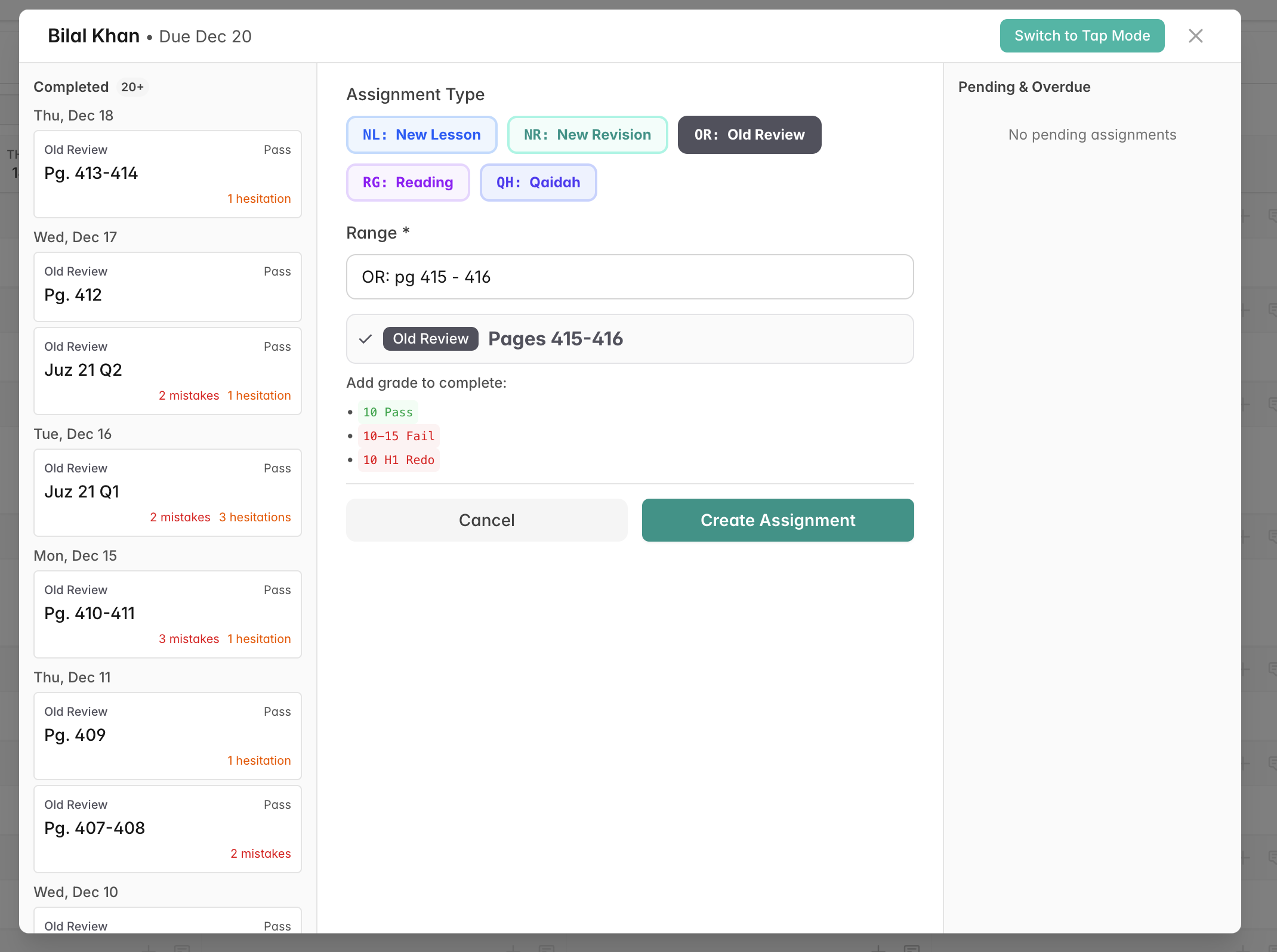This screenshot has width=1277, height=952.
Task: Click the checkmark icon beside Old Review preview
Action: tap(365, 339)
